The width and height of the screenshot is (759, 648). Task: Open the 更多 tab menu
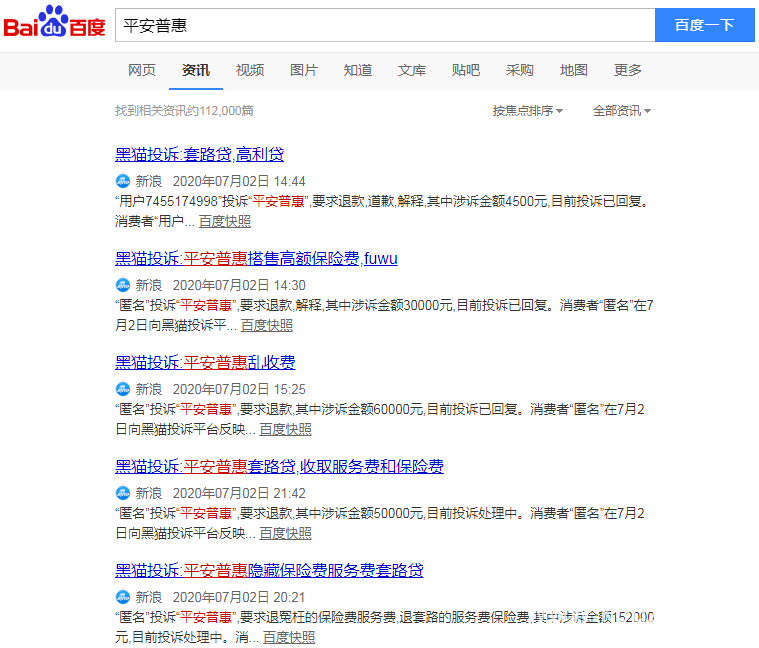[x=627, y=70]
